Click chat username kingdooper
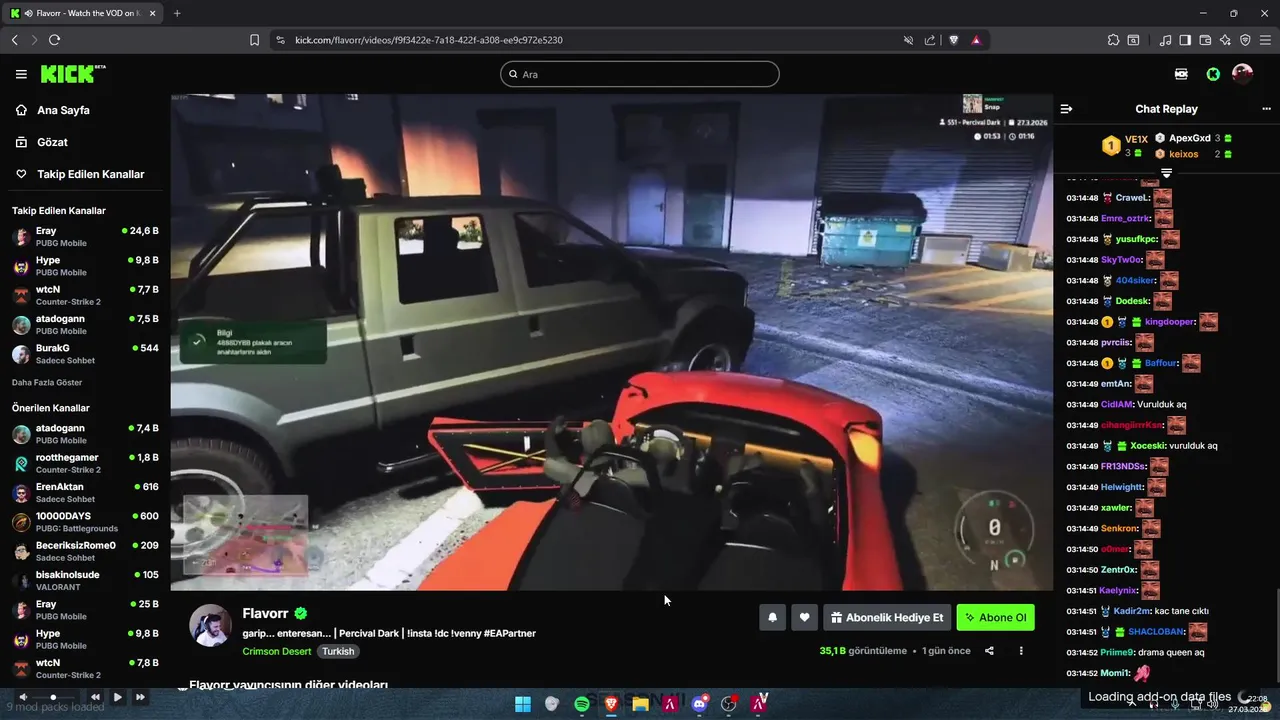Image resolution: width=1280 pixels, height=720 pixels. [x=1170, y=322]
